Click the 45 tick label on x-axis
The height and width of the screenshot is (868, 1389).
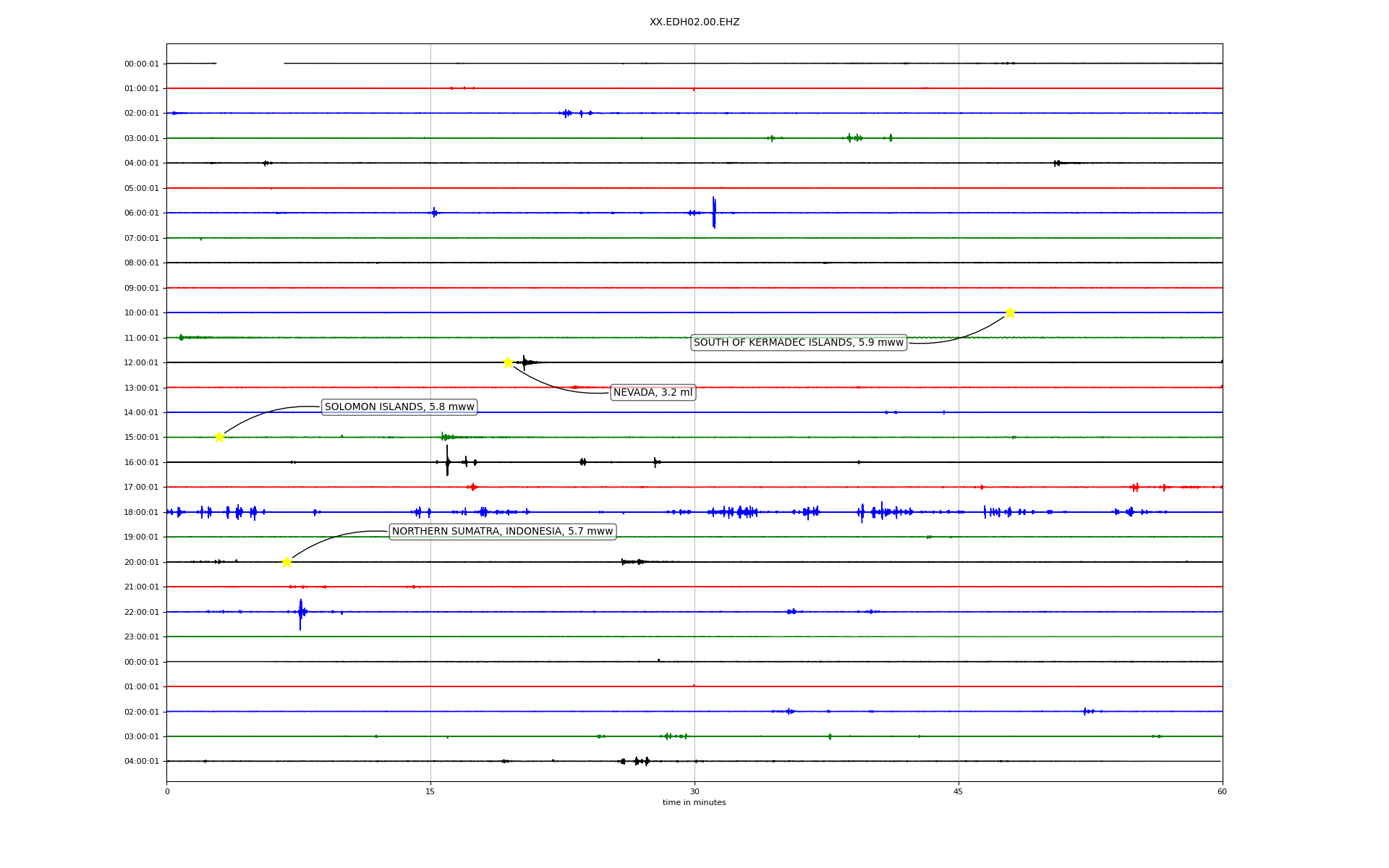pyautogui.click(x=959, y=791)
